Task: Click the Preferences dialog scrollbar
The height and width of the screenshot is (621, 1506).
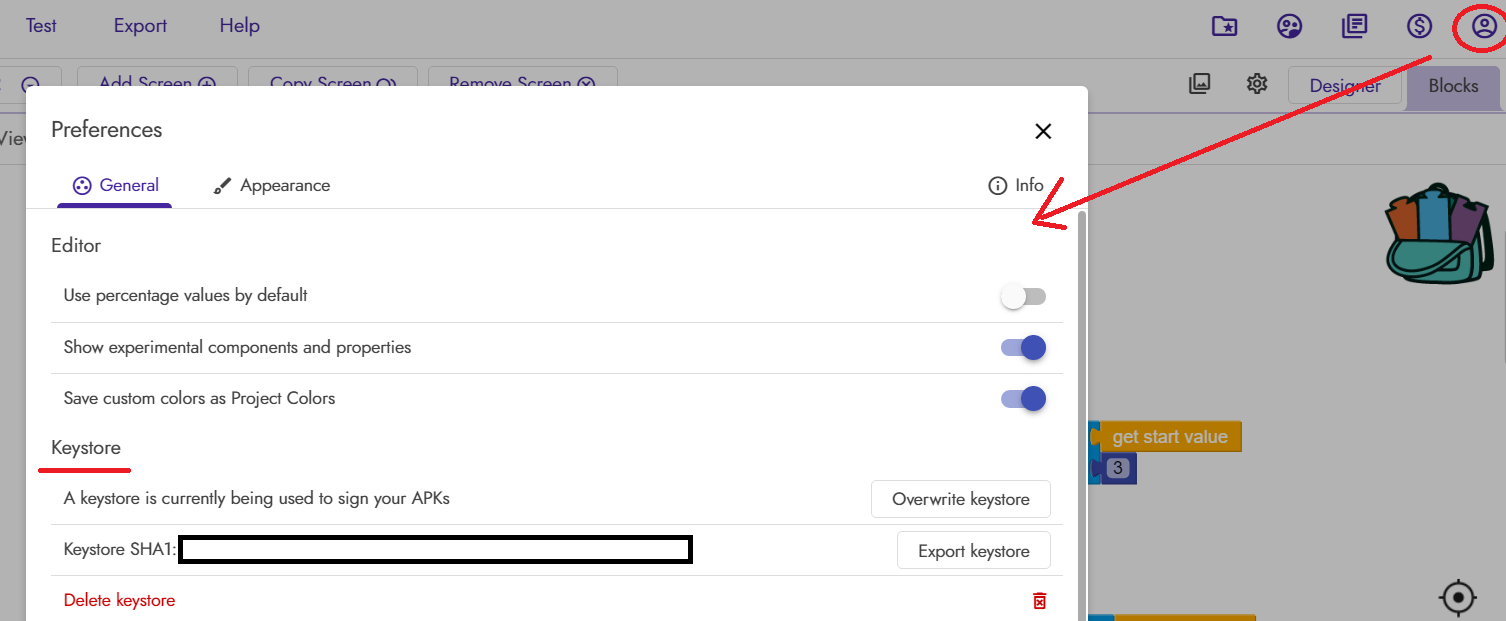Action: point(1080,400)
